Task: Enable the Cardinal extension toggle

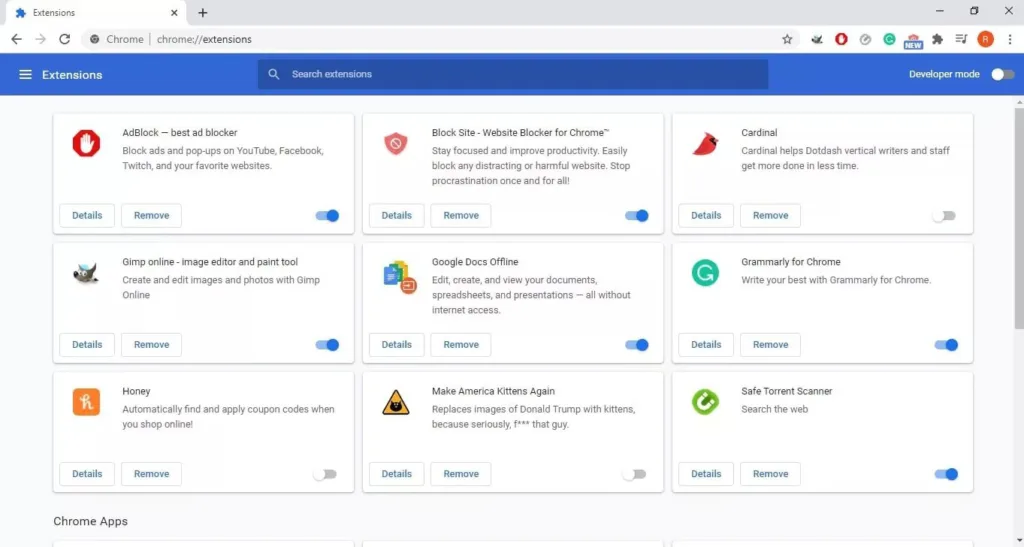Action: click(944, 215)
